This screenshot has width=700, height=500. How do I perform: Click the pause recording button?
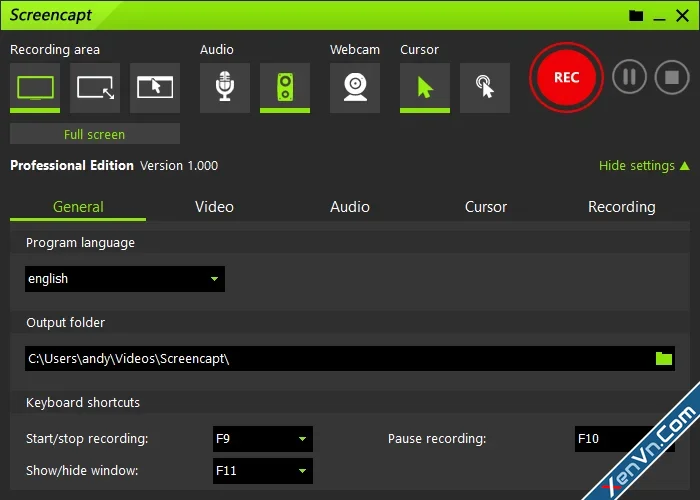click(x=629, y=77)
